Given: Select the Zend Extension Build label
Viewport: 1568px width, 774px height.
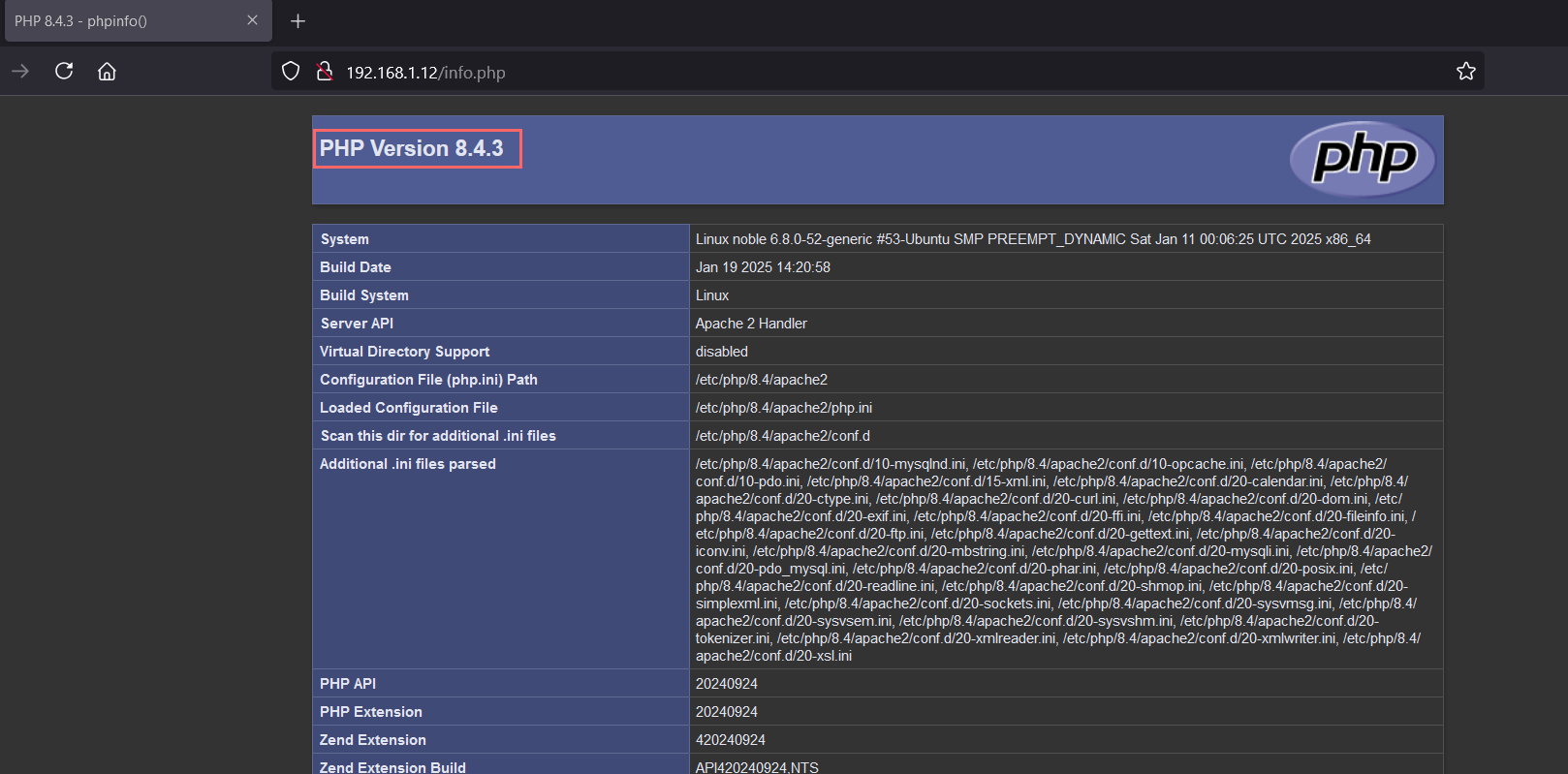Looking at the screenshot, I should pos(393,767).
